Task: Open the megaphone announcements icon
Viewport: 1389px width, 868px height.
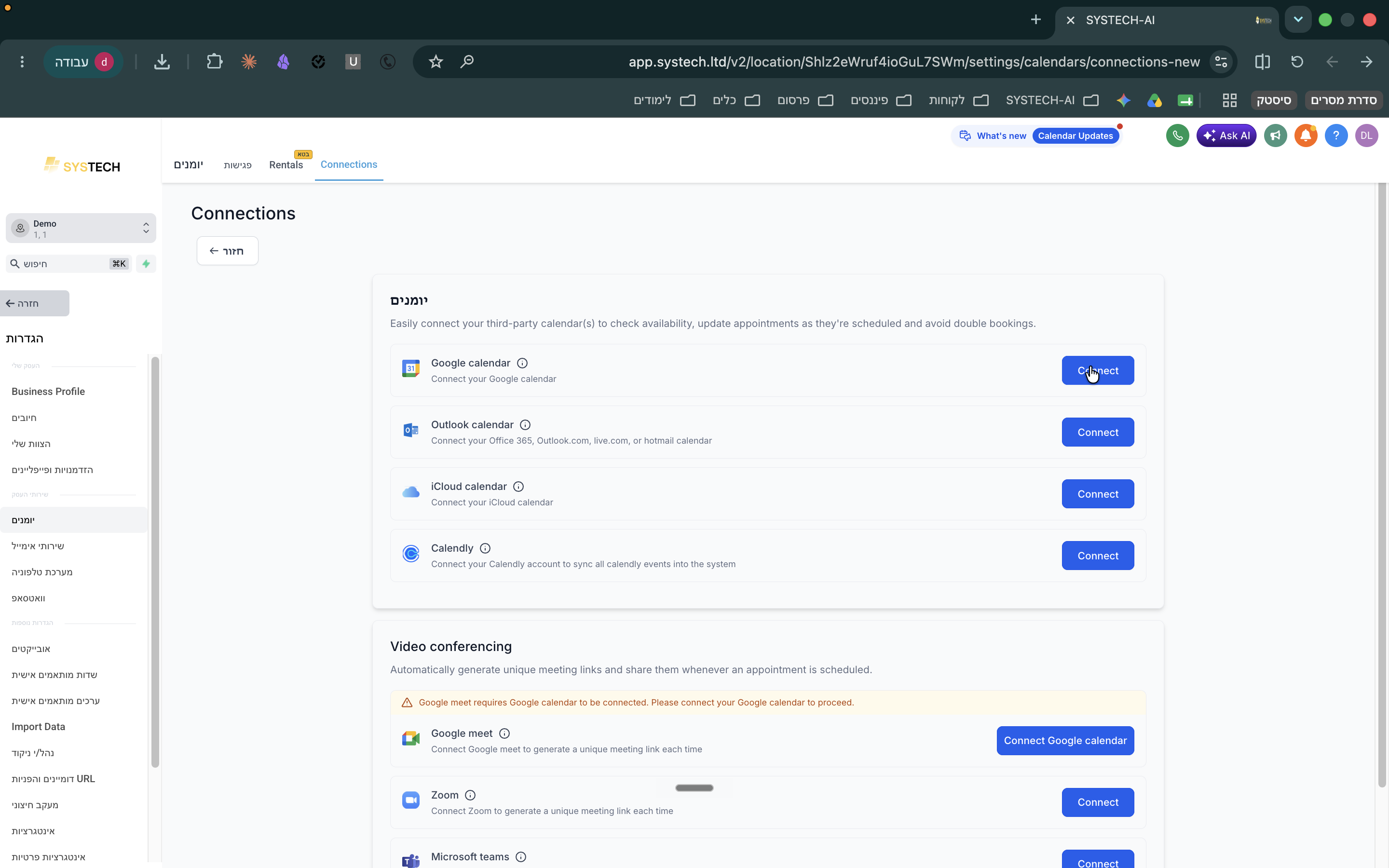Action: [x=1275, y=136]
